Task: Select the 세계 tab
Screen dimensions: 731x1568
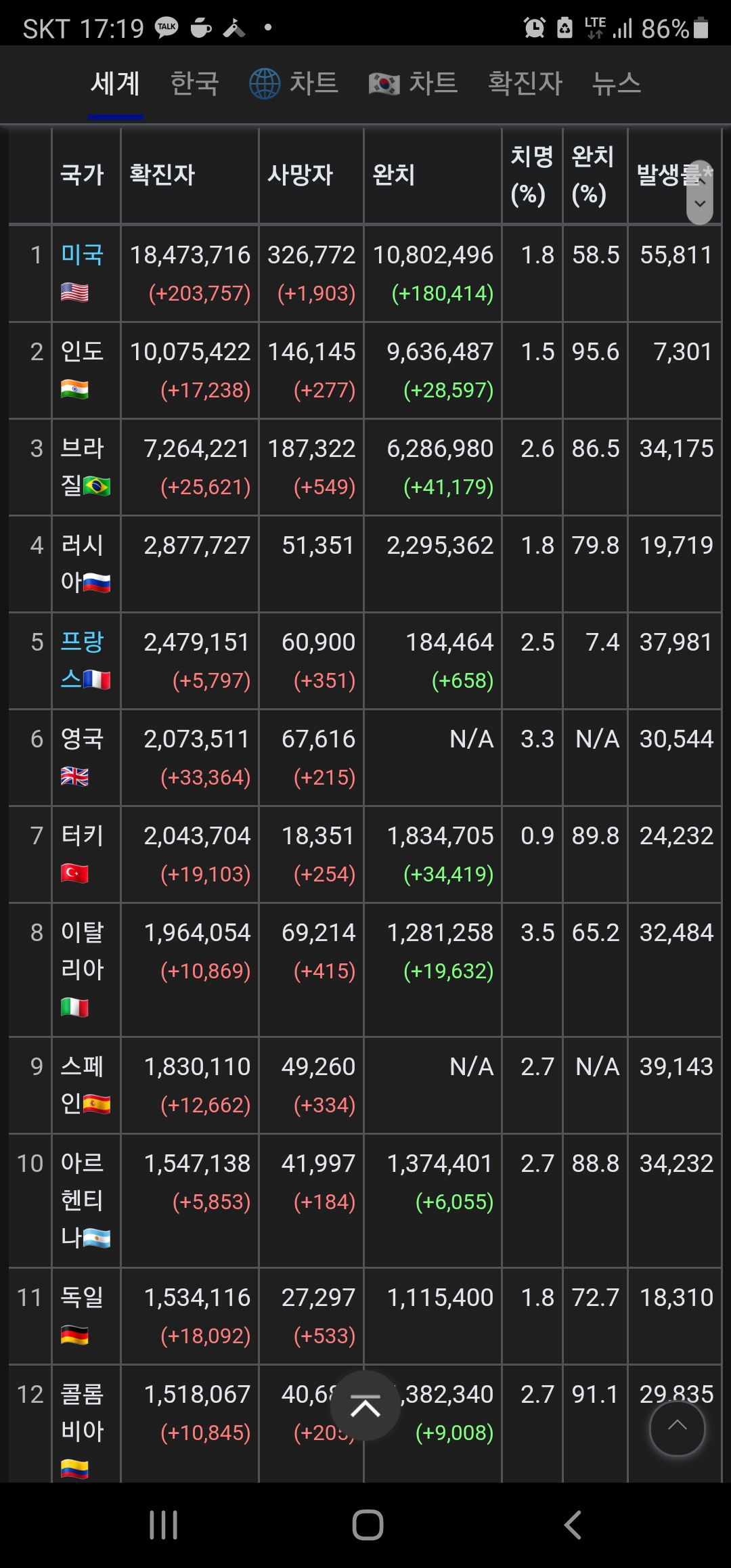Action: (116, 84)
